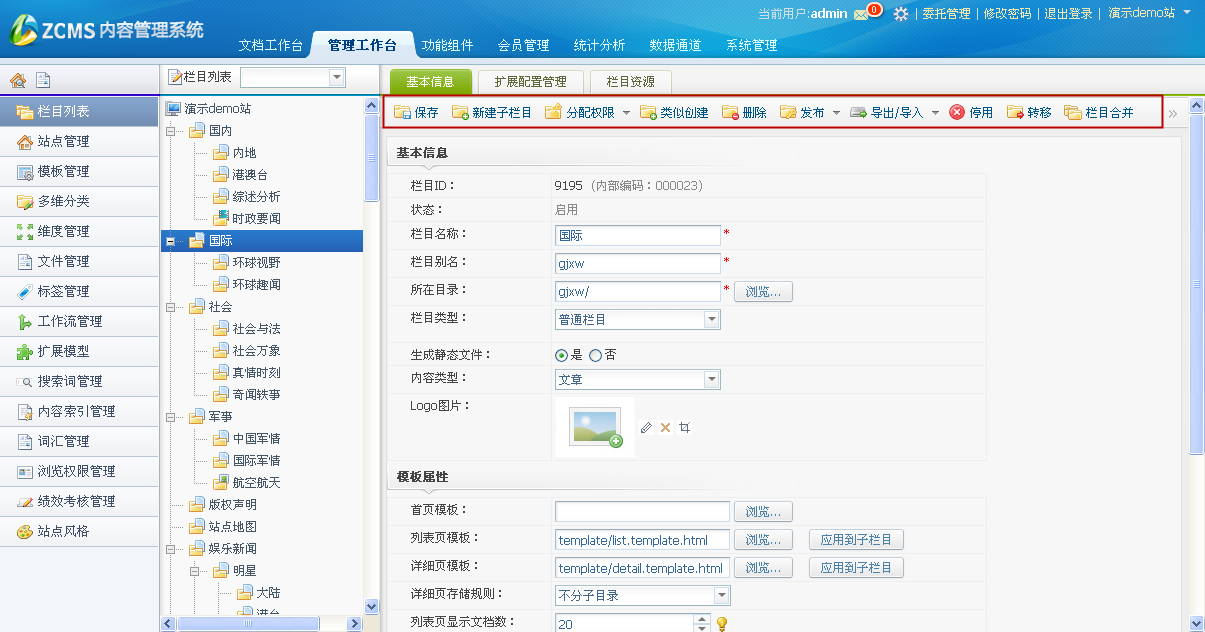This screenshot has height=632, width=1205.
Task: Open the mail messages icon in header
Action: coord(861,14)
